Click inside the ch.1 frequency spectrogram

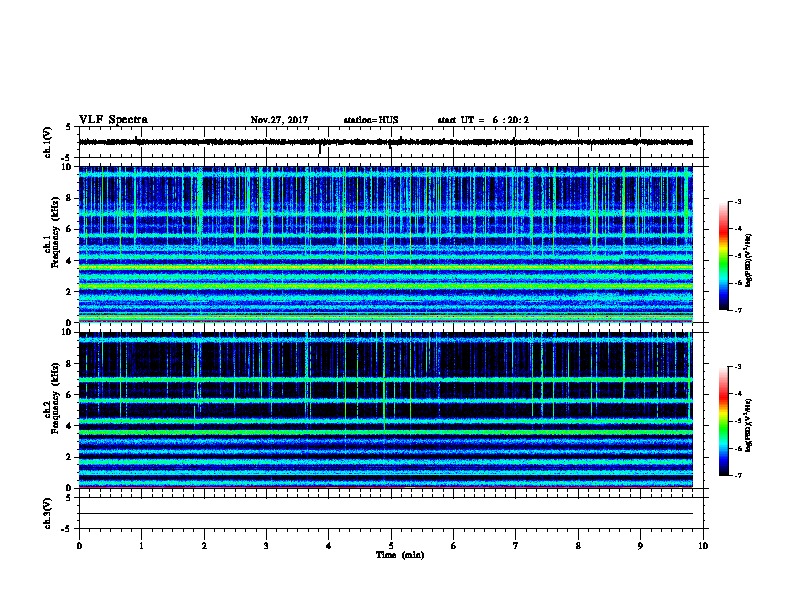point(386,244)
